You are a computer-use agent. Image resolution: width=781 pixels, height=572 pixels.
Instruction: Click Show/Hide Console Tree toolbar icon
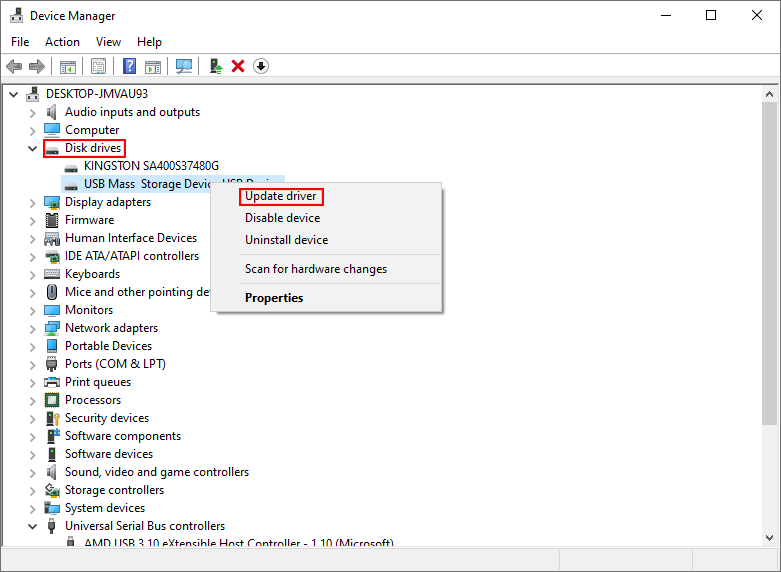pyautogui.click(x=68, y=66)
